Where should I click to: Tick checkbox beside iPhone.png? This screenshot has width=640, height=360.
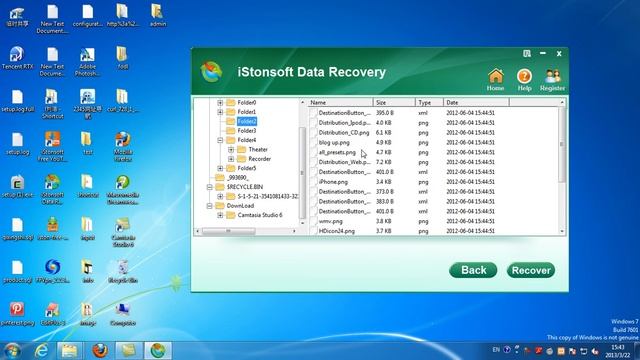[313, 182]
